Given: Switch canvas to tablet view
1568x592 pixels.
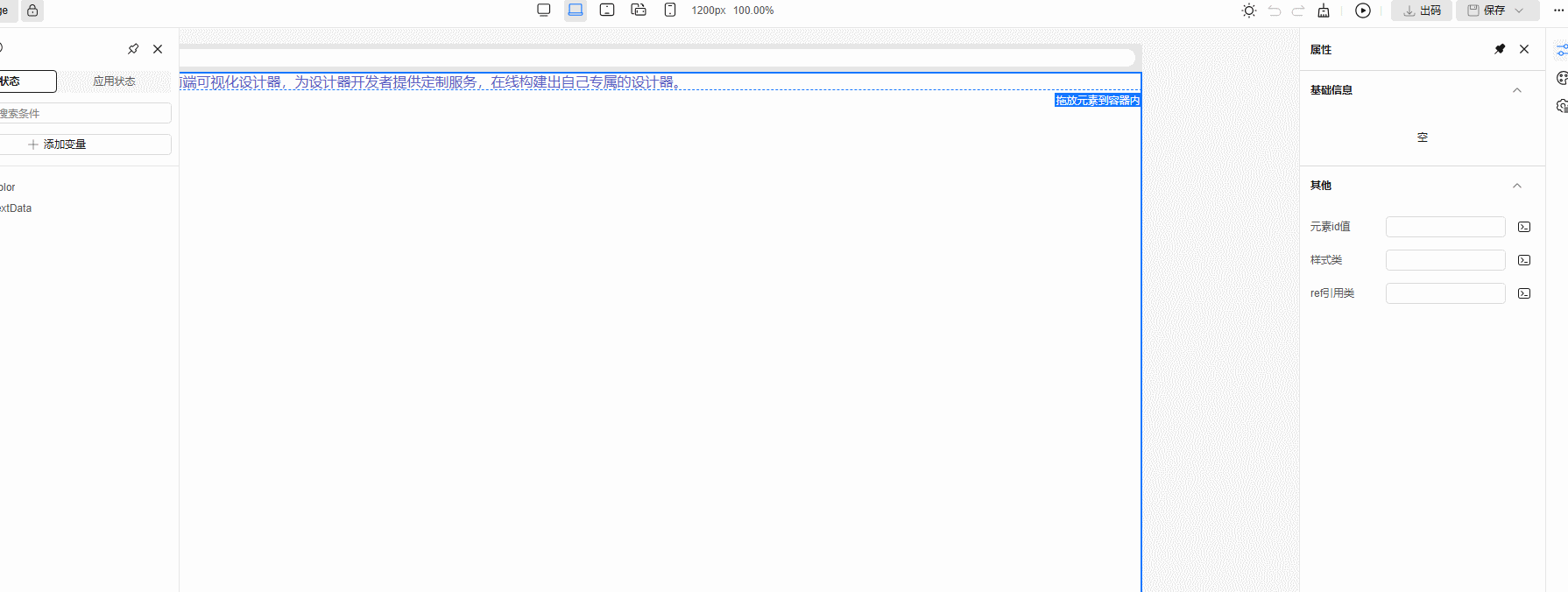Looking at the screenshot, I should pos(607,11).
